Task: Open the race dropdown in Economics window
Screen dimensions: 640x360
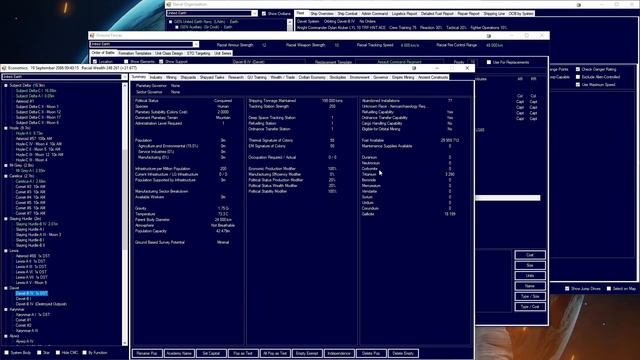Action: click(124, 77)
